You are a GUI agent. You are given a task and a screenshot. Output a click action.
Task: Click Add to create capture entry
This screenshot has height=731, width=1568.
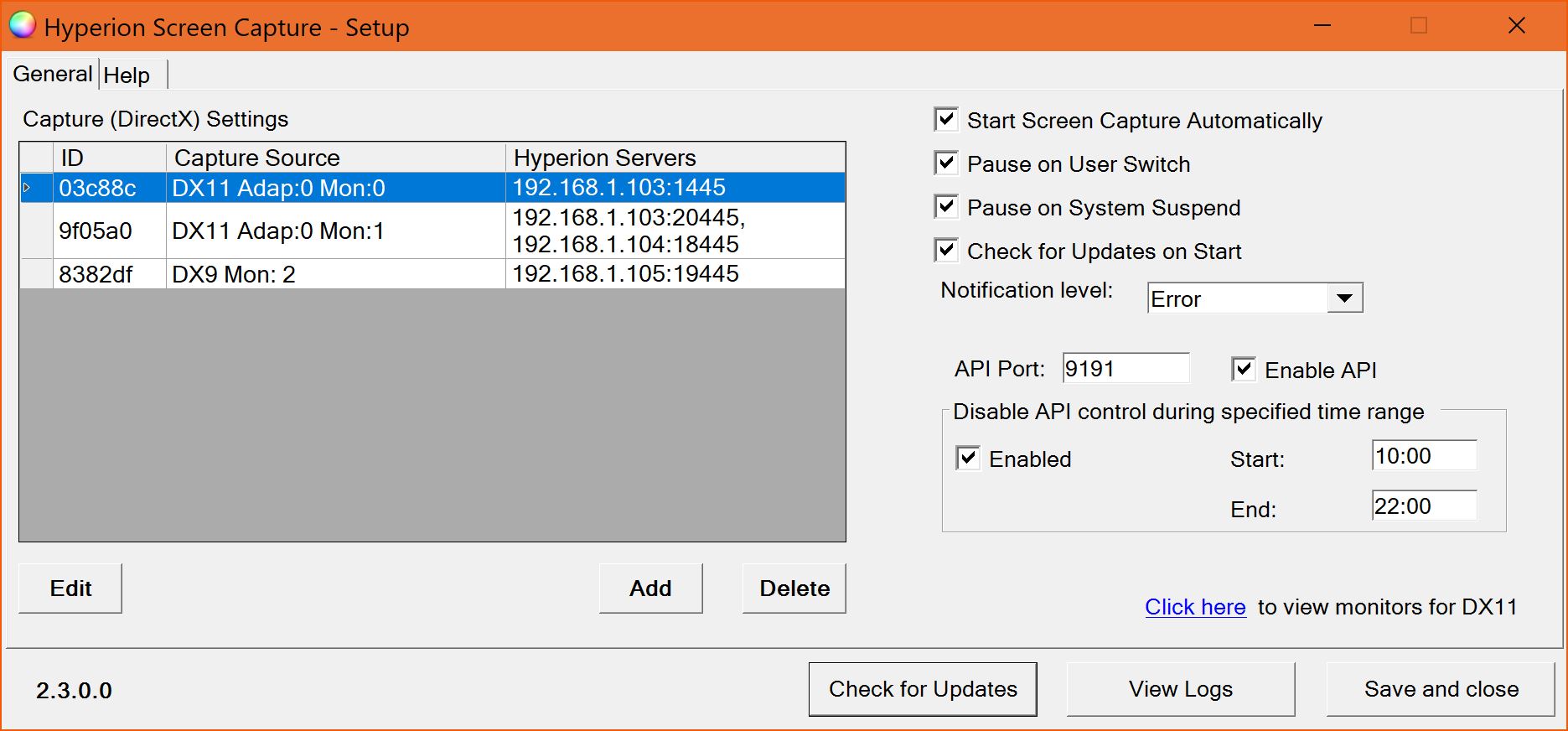point(650,588)
